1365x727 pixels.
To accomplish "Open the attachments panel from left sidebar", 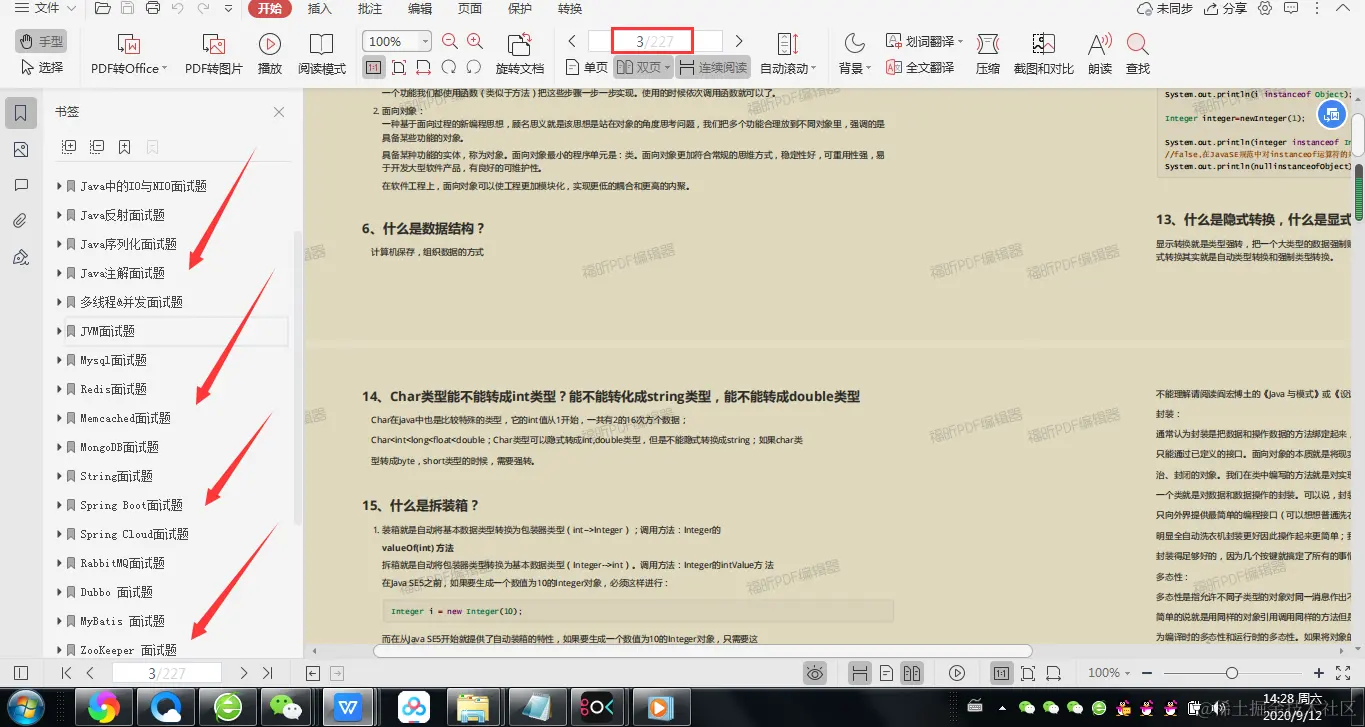I will click(21, 220).
